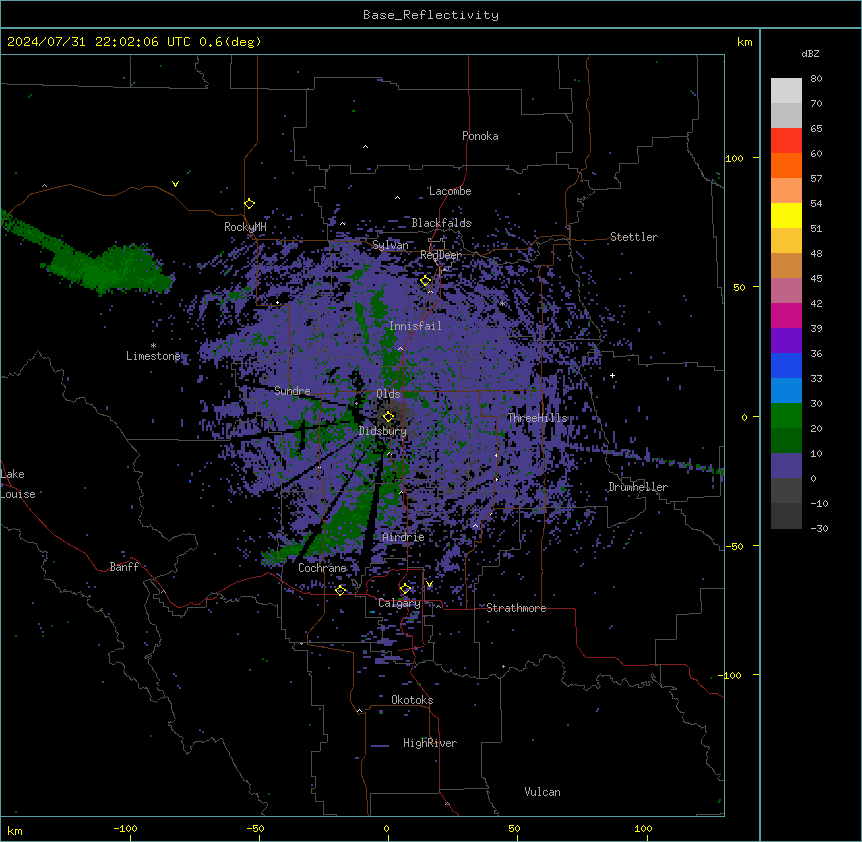Click the Stettler city label
Screen dimensions: 862x842
tap(634, 237)
